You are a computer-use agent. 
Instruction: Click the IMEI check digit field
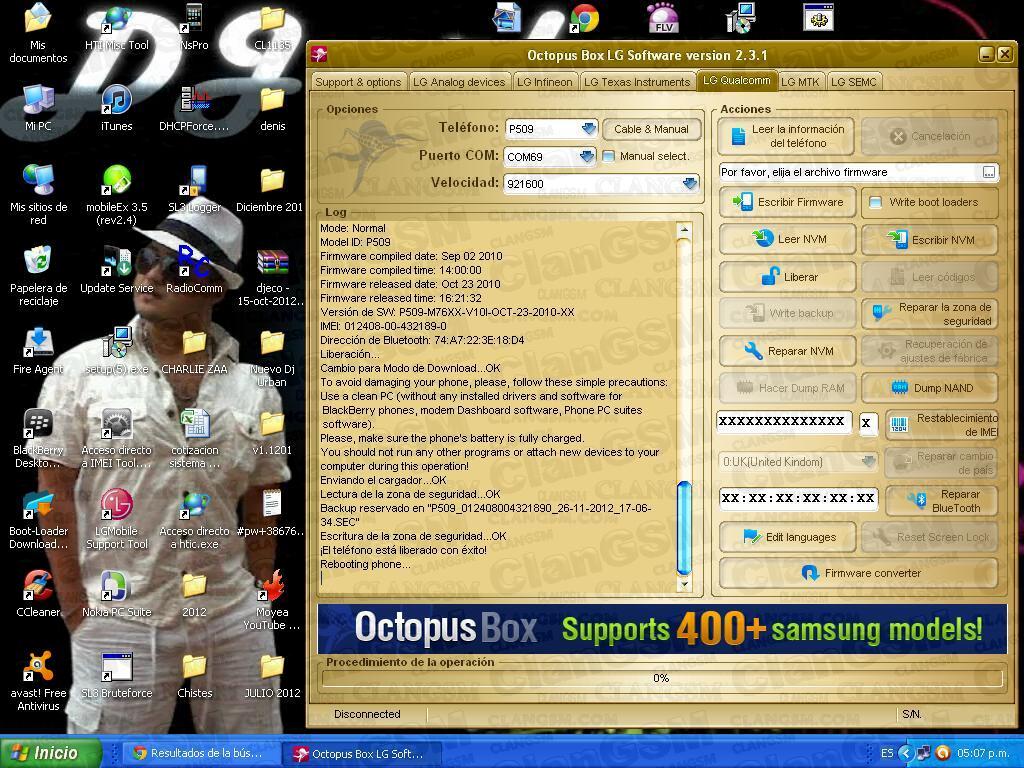pyautogui.click(x=867, y=423)
